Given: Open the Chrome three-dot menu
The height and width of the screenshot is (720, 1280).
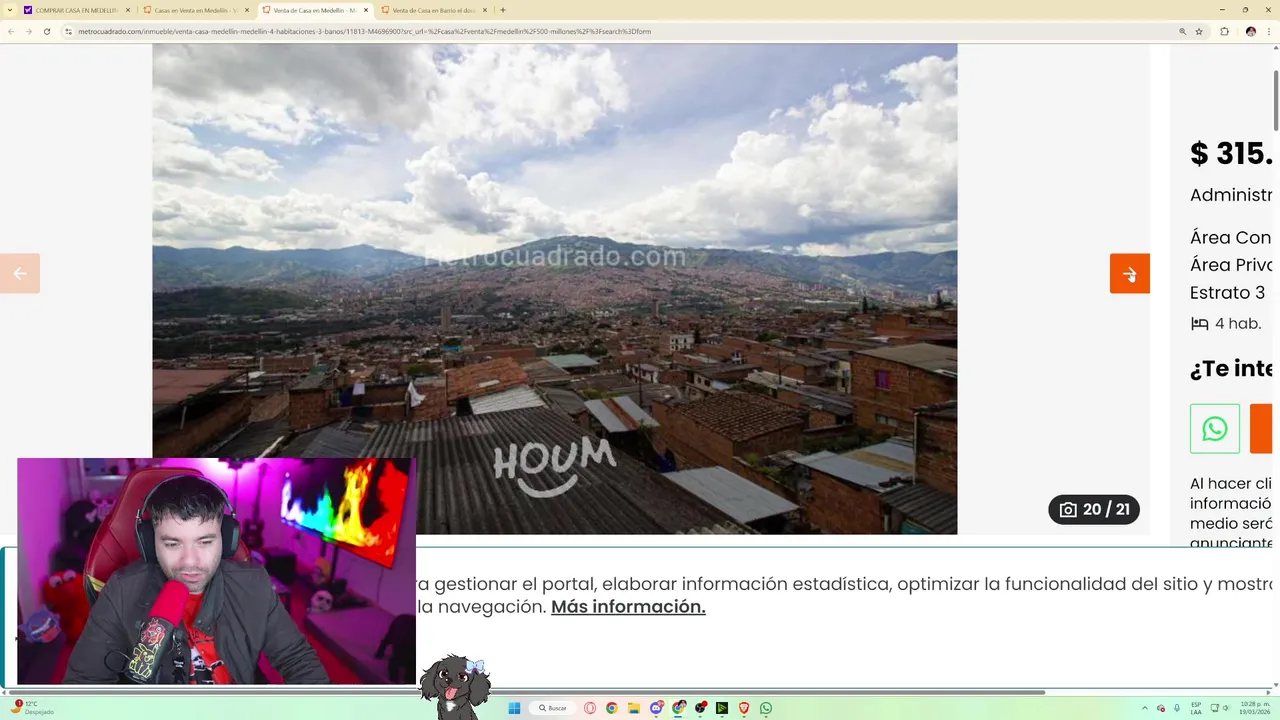Looking at the screenshot, I should tap(1268, 31).
